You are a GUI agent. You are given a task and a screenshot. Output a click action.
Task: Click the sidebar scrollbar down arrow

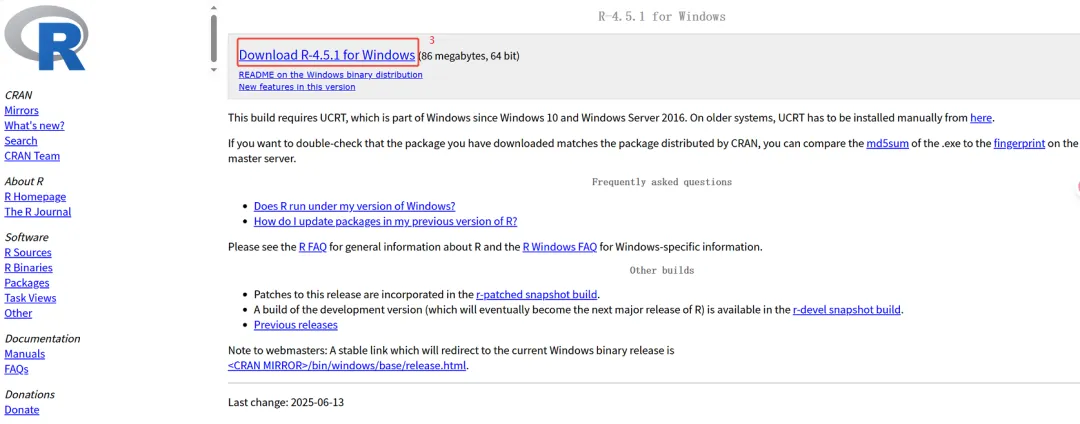(214, 70)
